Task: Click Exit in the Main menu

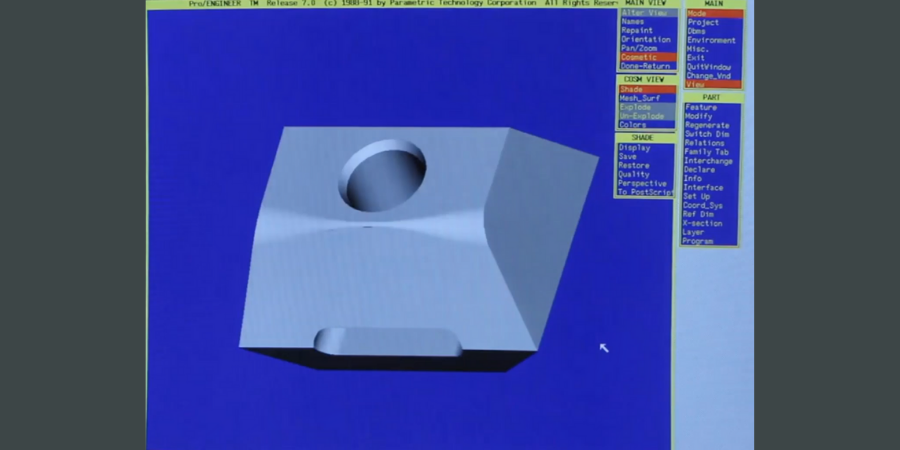Action: point(696,58)
